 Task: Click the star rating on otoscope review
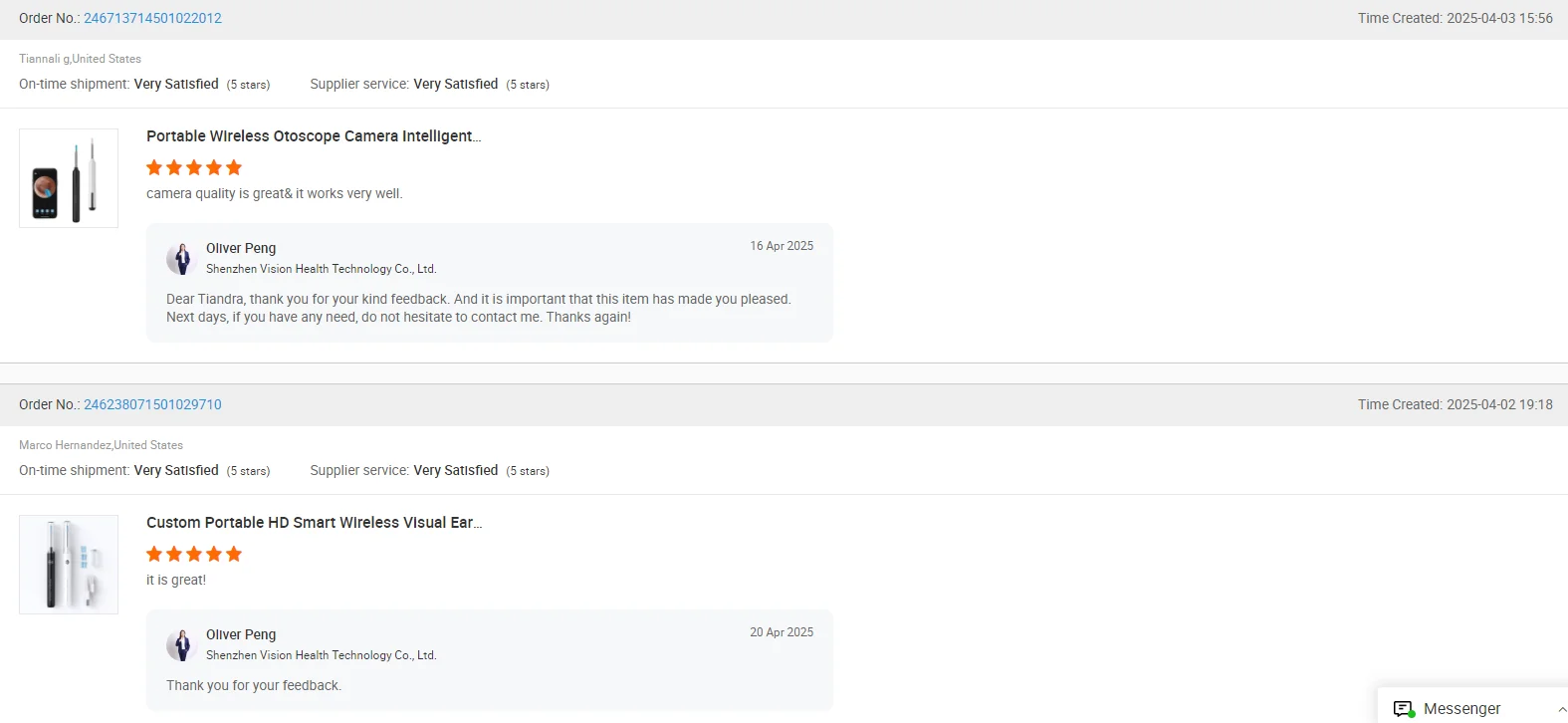click(x=194, y=167)
